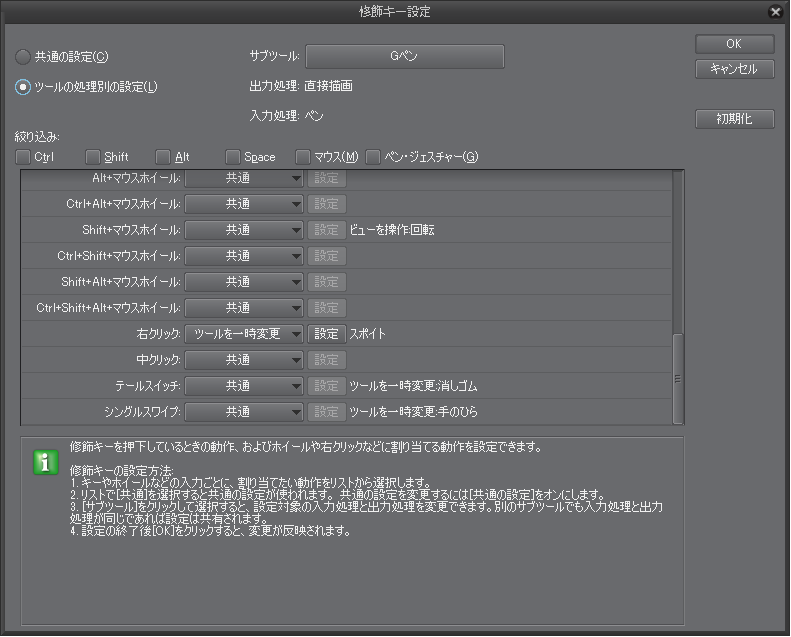Open the Ctrl+Shift+Alt+マウスホイール dropdown
The height and width of the screenshot is (637, 791).
[244, 308]
